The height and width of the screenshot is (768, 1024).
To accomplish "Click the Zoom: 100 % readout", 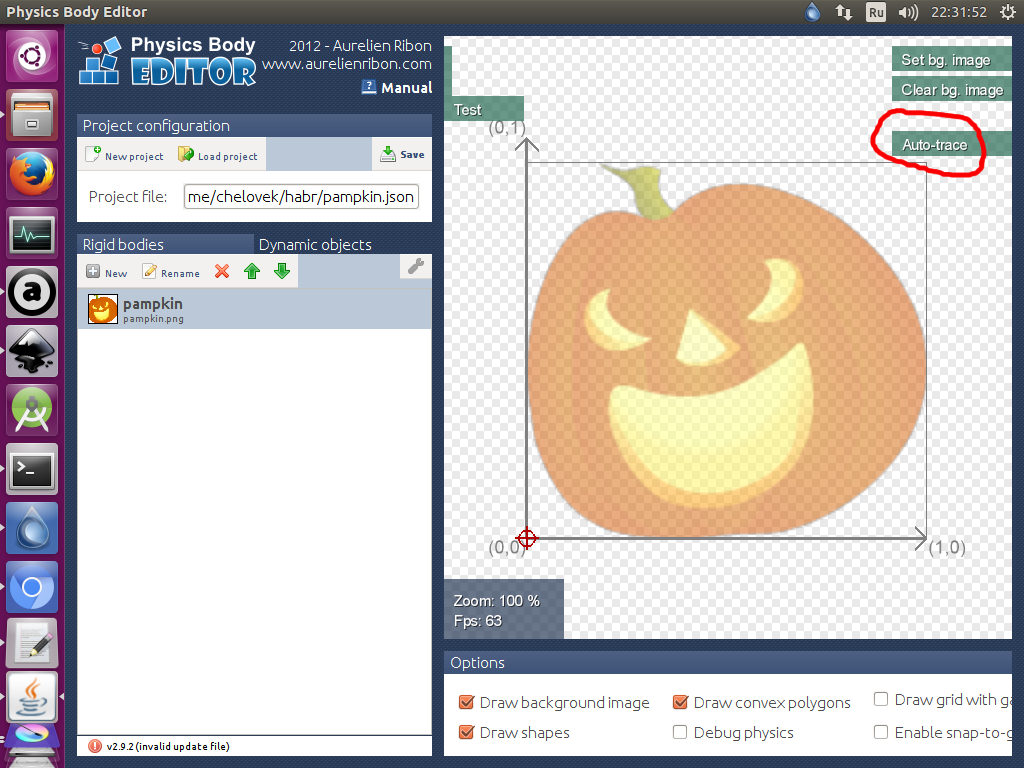I will 496,601.
